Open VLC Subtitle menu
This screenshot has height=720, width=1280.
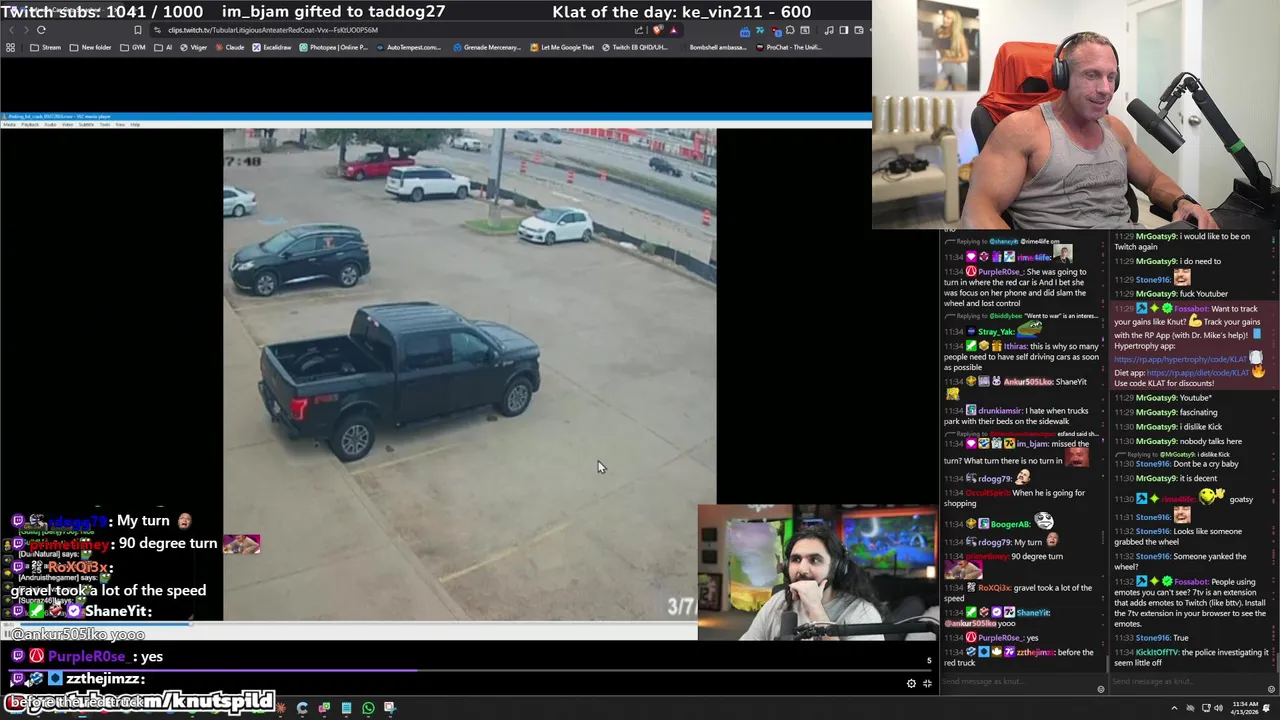point(86,124)
